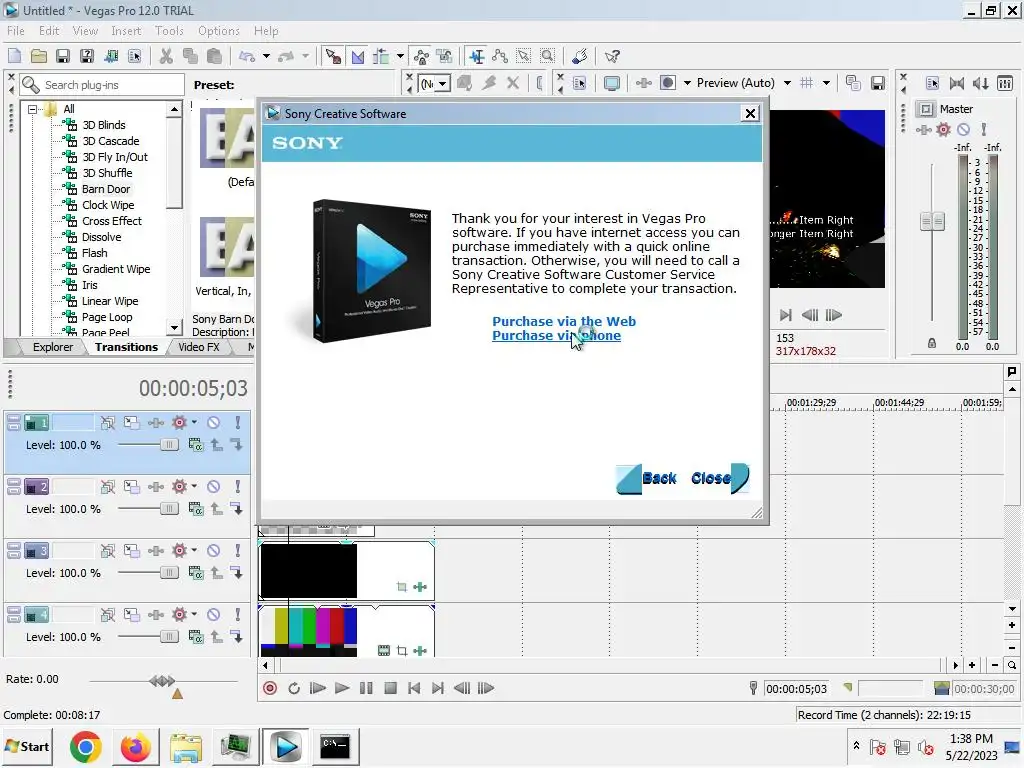Click the Master volume fader handle
1024x768 pixels.
[932, 221]
